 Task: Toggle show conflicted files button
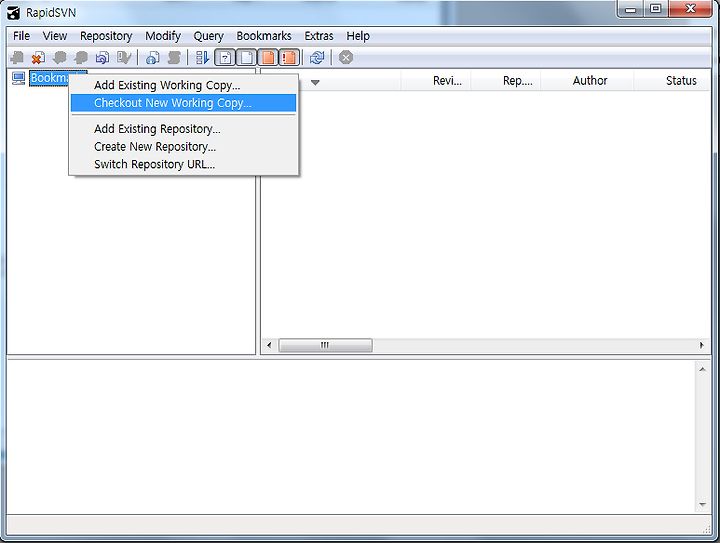pos(289,57)
